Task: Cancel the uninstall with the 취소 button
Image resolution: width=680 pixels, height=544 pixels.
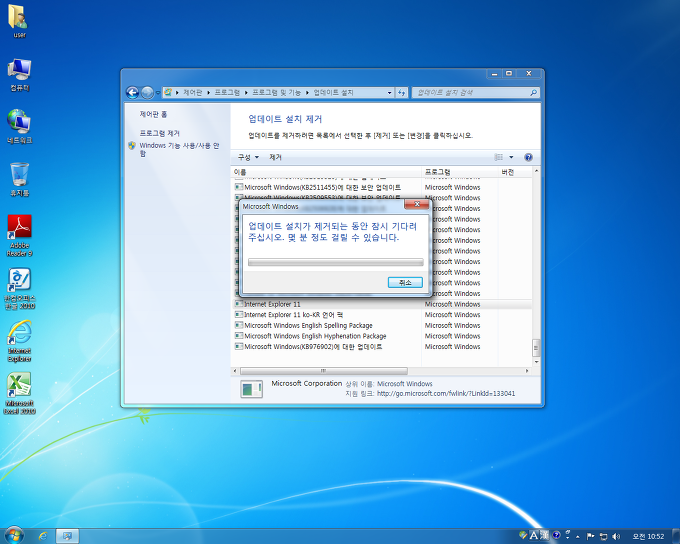Action: [405, 282]
